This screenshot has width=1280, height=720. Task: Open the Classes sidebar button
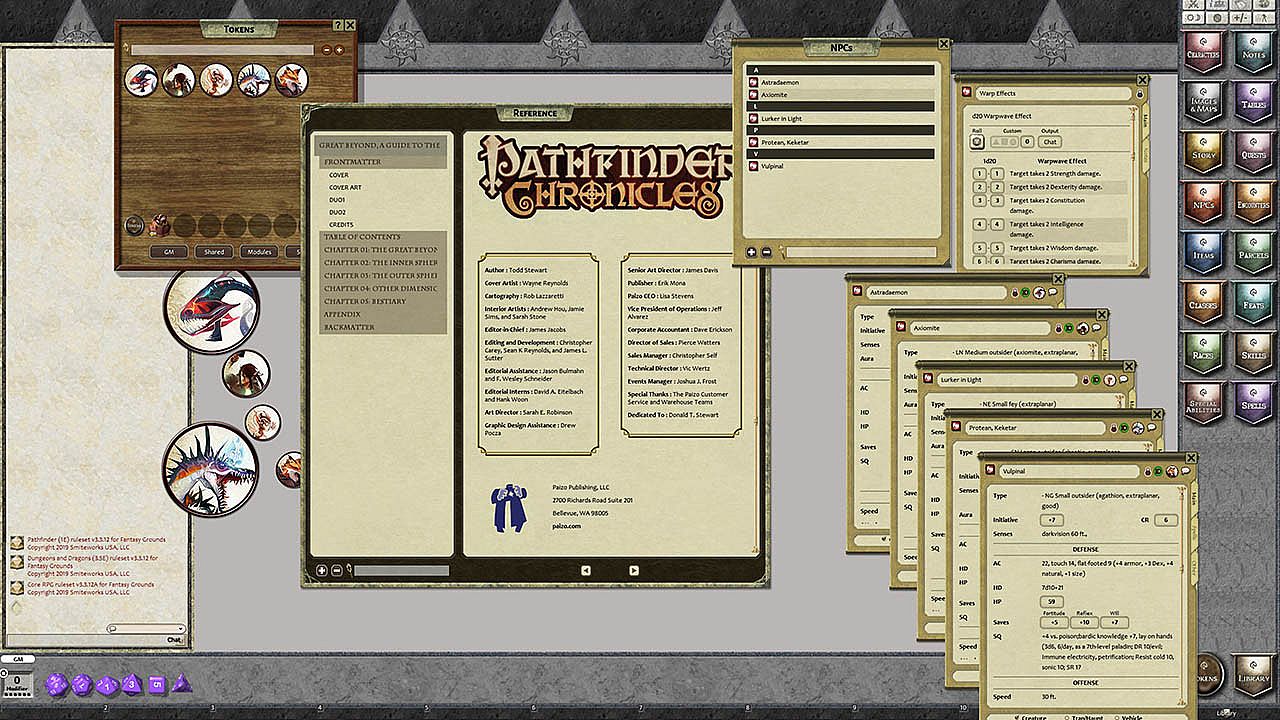pyautogui.click(x=1203, y=302)
